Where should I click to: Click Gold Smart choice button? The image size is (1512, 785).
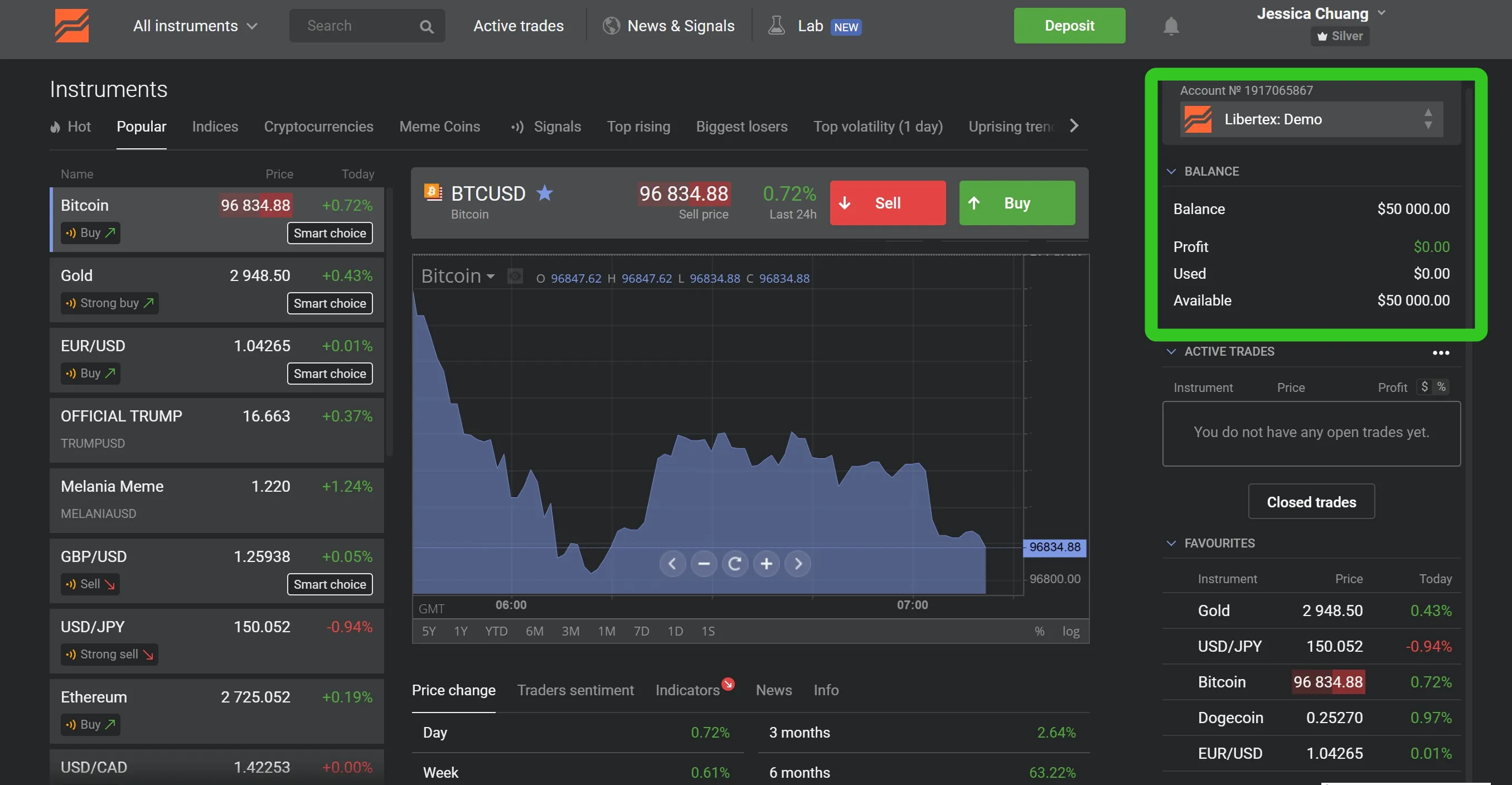[330, 303]
